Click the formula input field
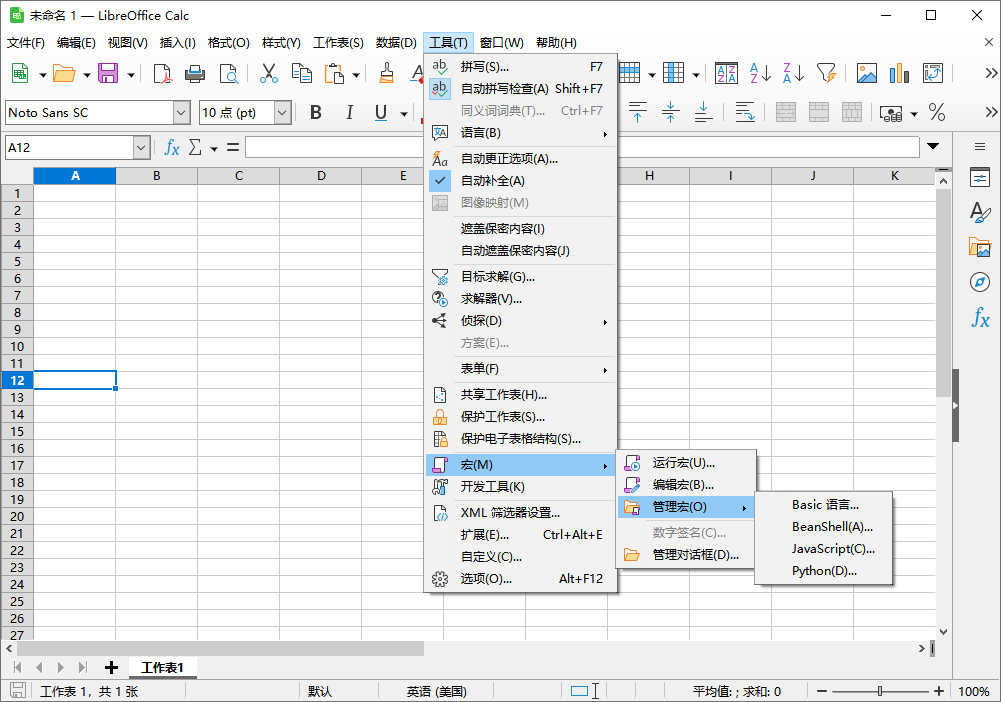The image size is (1001, 702). pyautogui.click(x=582, y=147)
